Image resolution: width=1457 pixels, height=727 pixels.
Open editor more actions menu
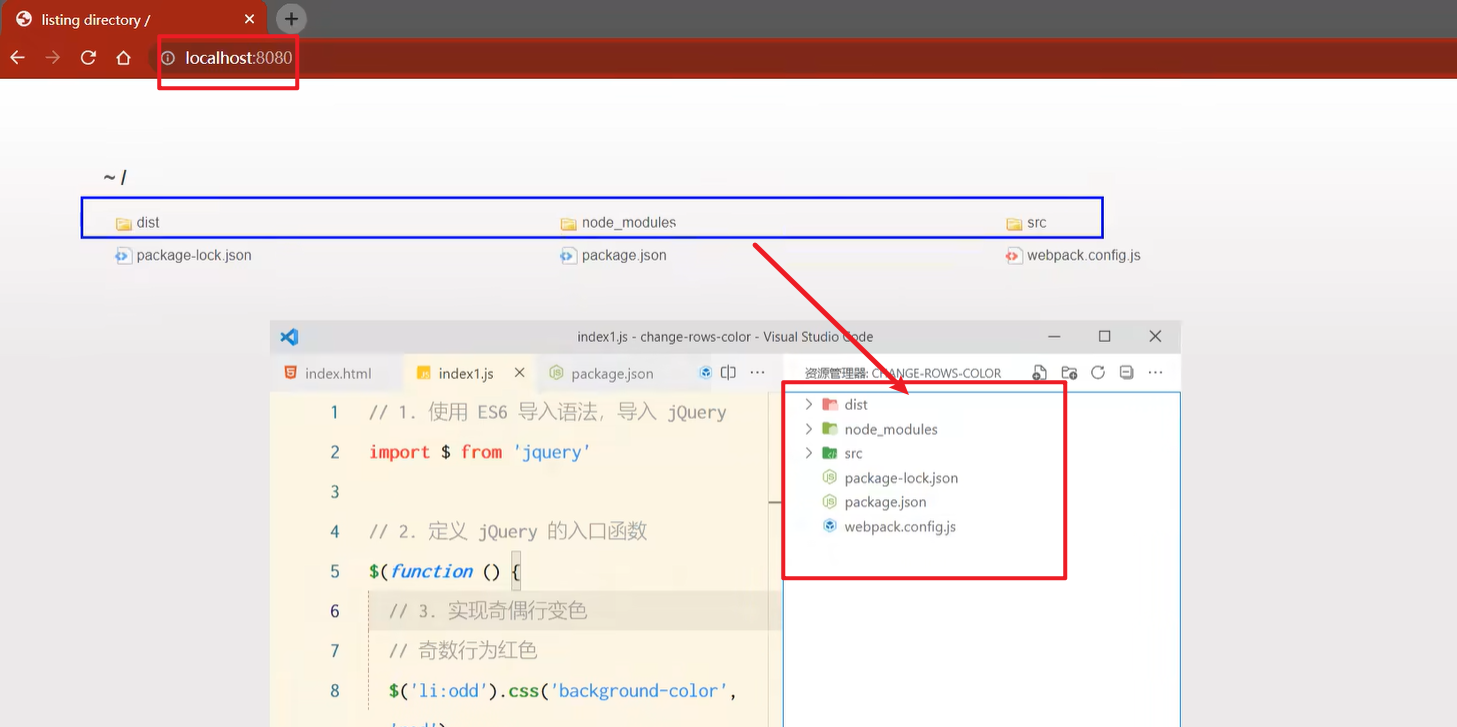757,373
